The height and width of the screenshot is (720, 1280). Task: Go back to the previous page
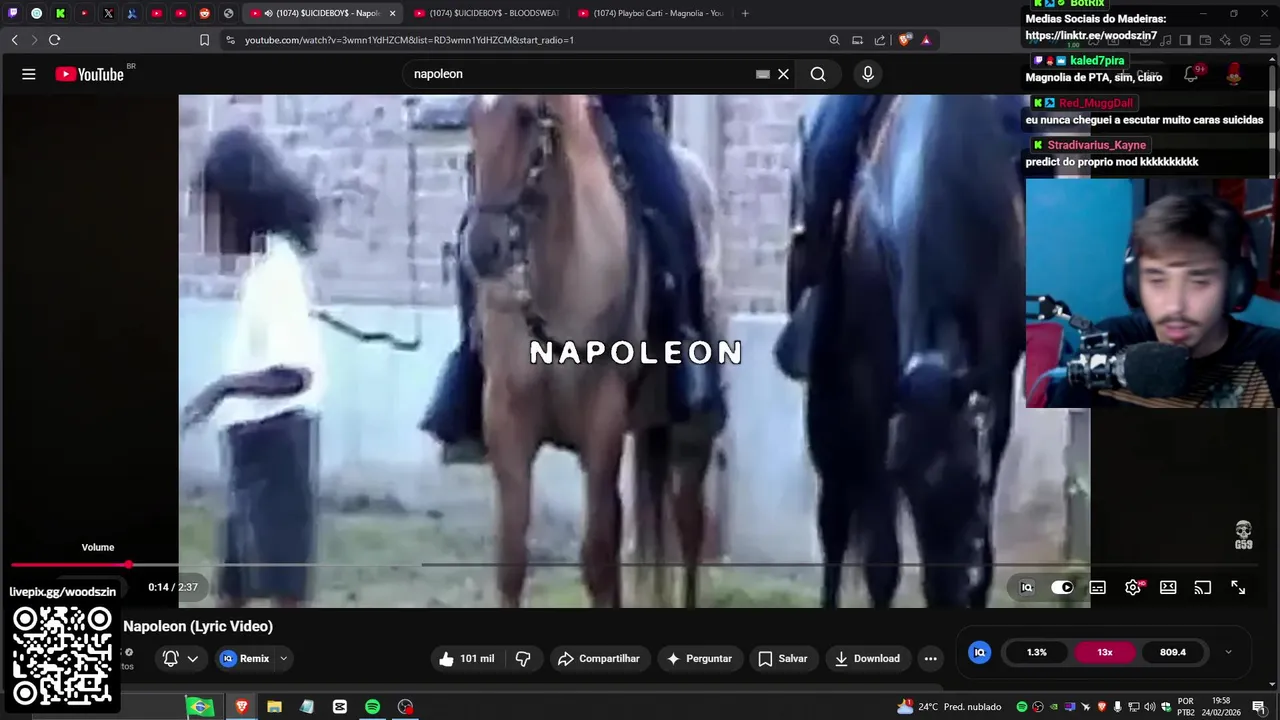[x=14, y=40]
